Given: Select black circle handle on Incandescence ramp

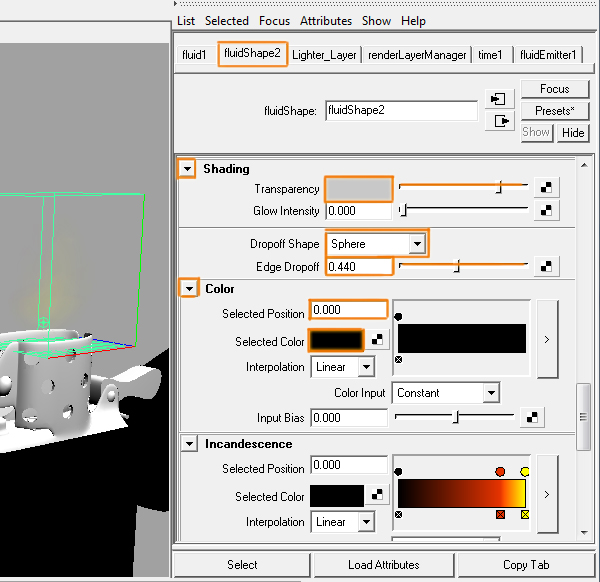Looking at the screenshot, I should click(398, 471).
